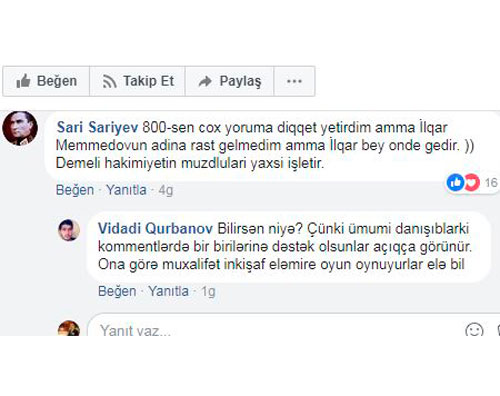Click the share arrow icon beside Paylaş

point(205,81)
